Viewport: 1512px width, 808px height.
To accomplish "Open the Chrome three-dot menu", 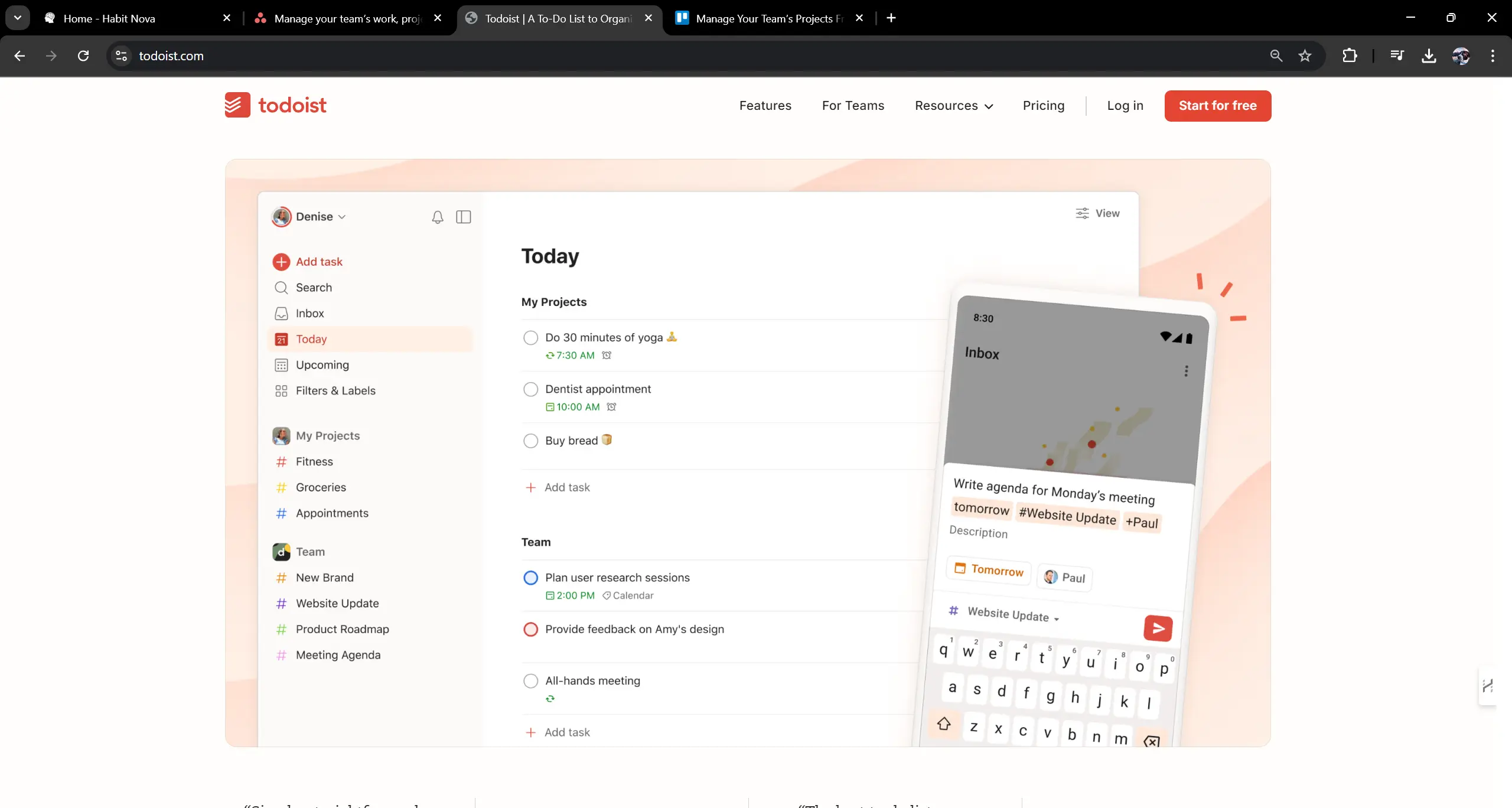I will click(x=1493, y=56).
